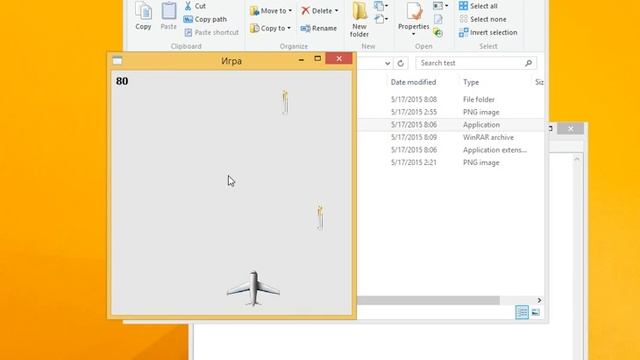Click Select none
The height and width of the screenshot is (360, 640).
[x=483, y=19]
